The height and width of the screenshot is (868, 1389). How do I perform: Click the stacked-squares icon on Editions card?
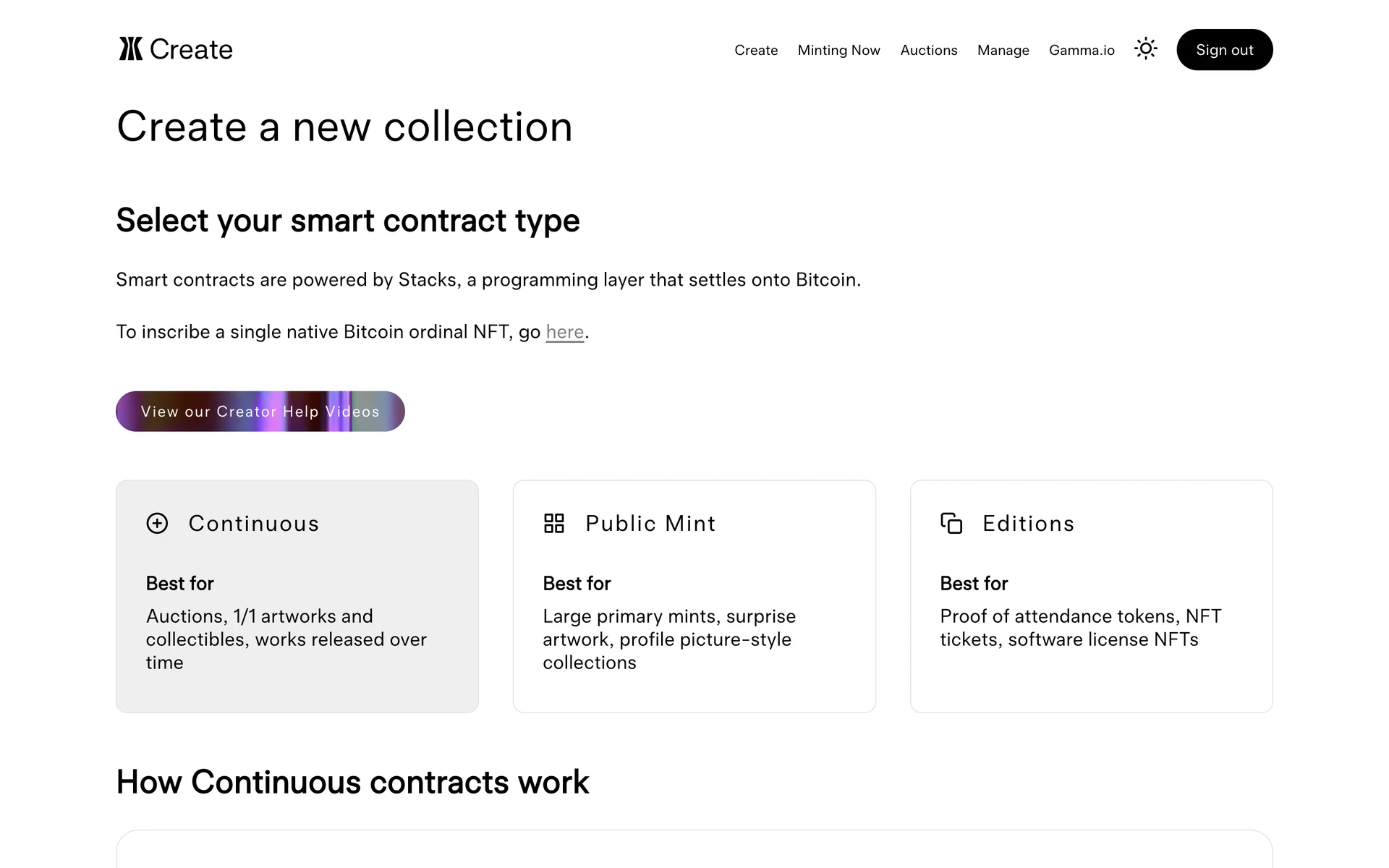[951, 523]
